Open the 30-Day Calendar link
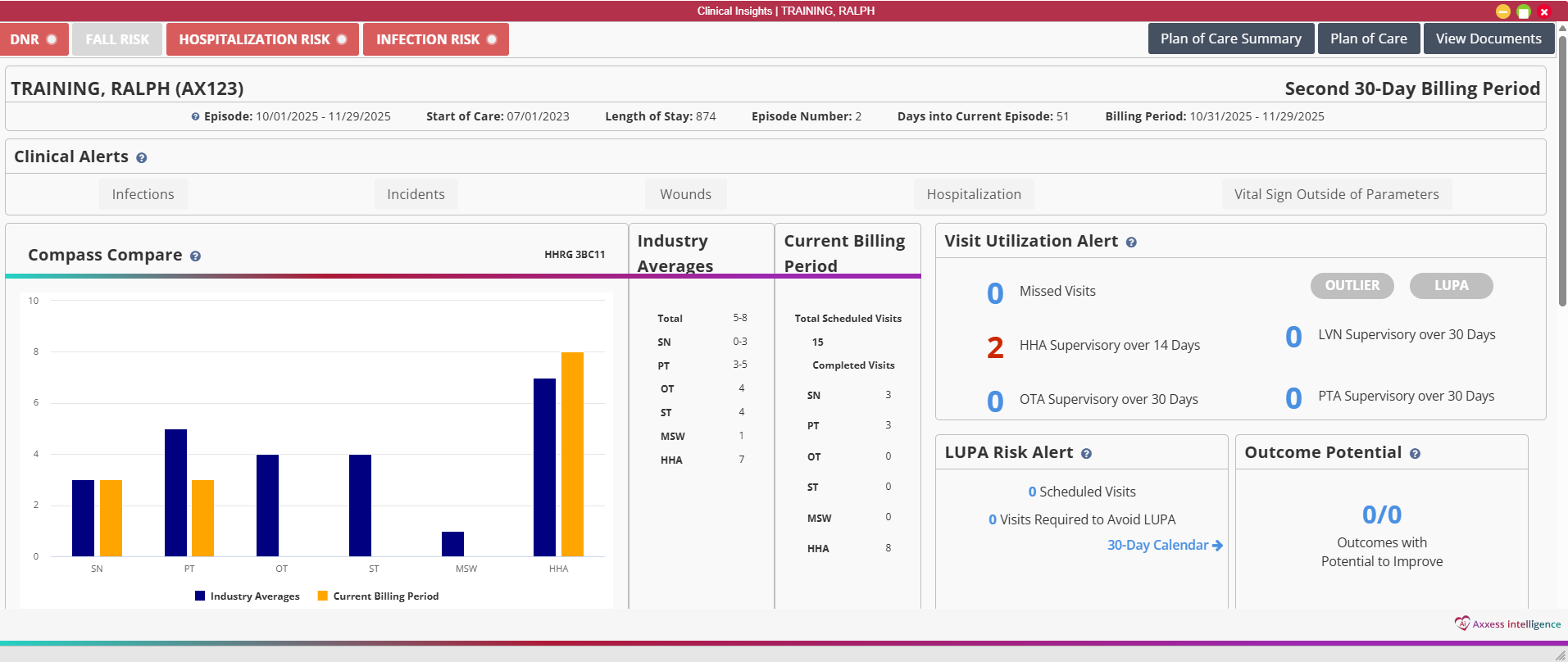 pyautogui.click(x=1157, y=546)
